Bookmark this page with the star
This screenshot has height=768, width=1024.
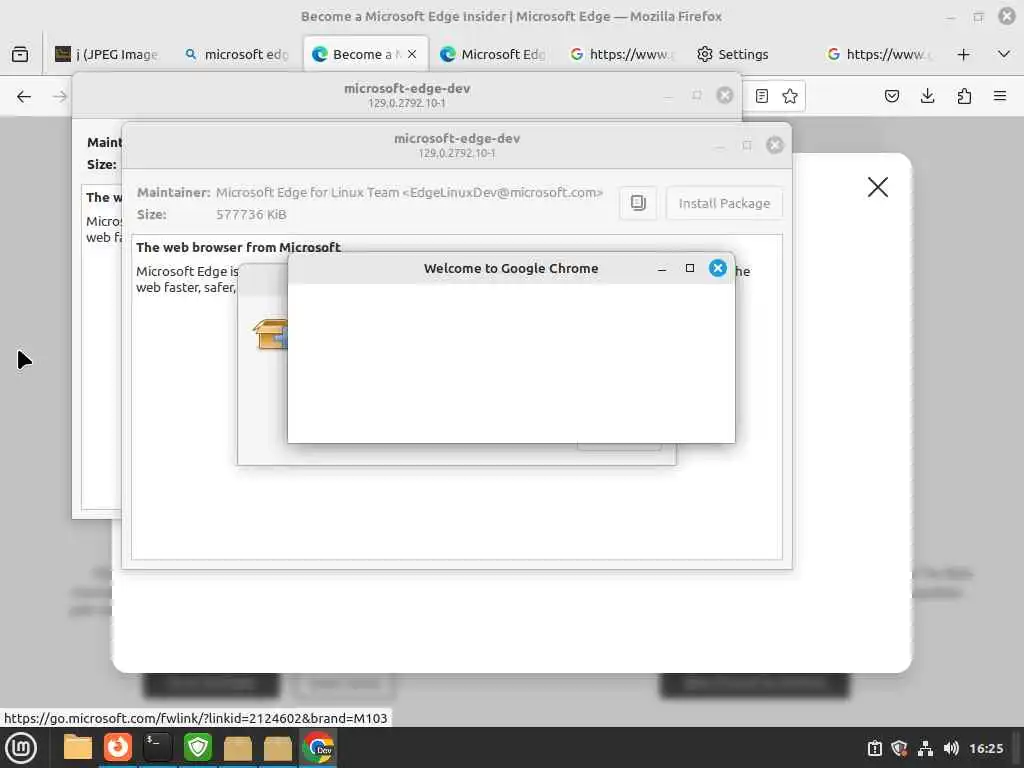790,97
